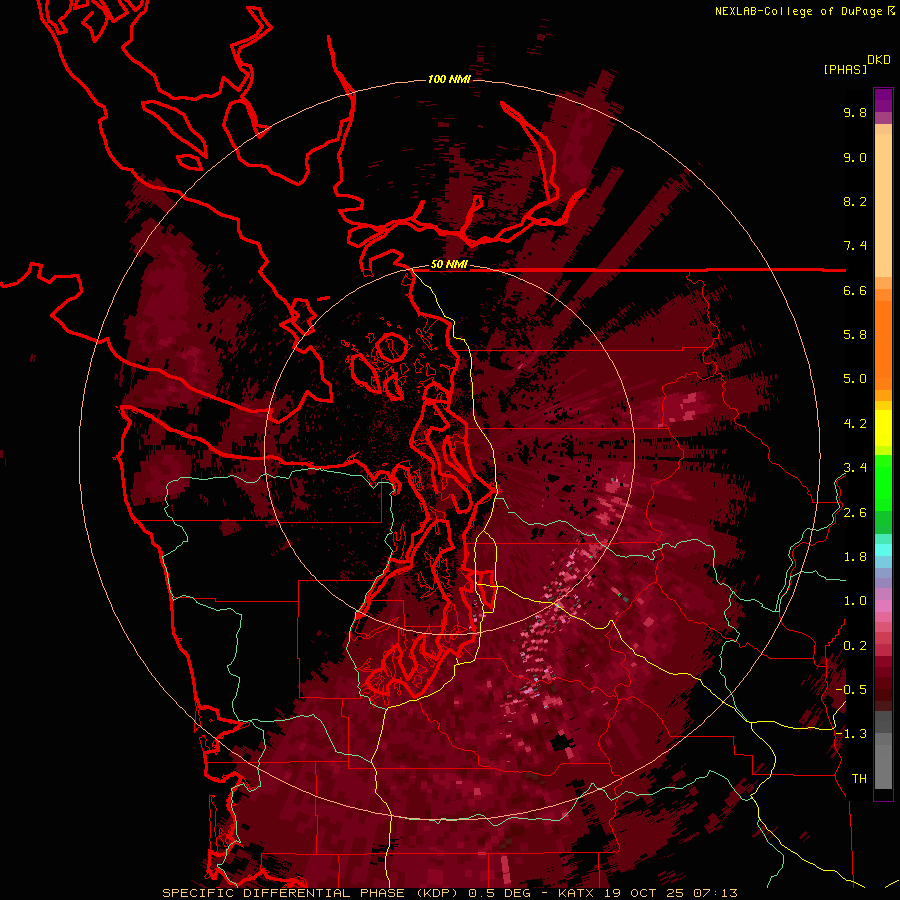Pick the yellow band on the color scale
Screen dimensions: 900x900
pyautogui.click(x=883, y=428)
